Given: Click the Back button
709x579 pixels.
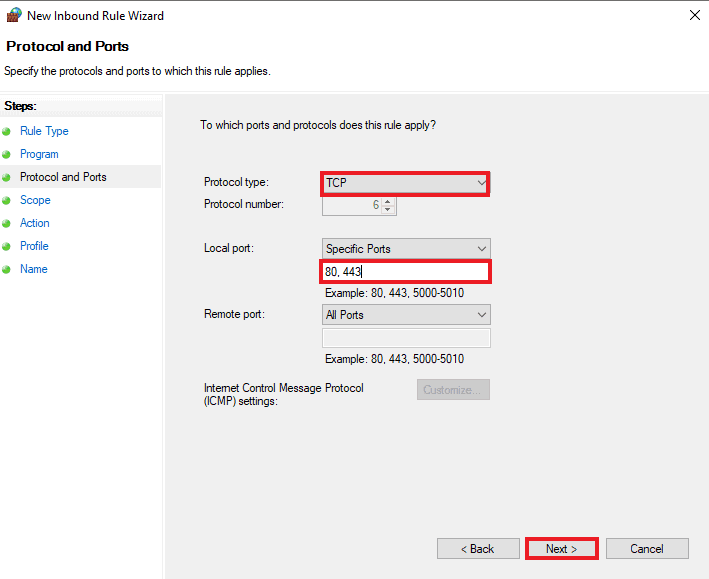Looking at the screenshot, I should [478, 549].
